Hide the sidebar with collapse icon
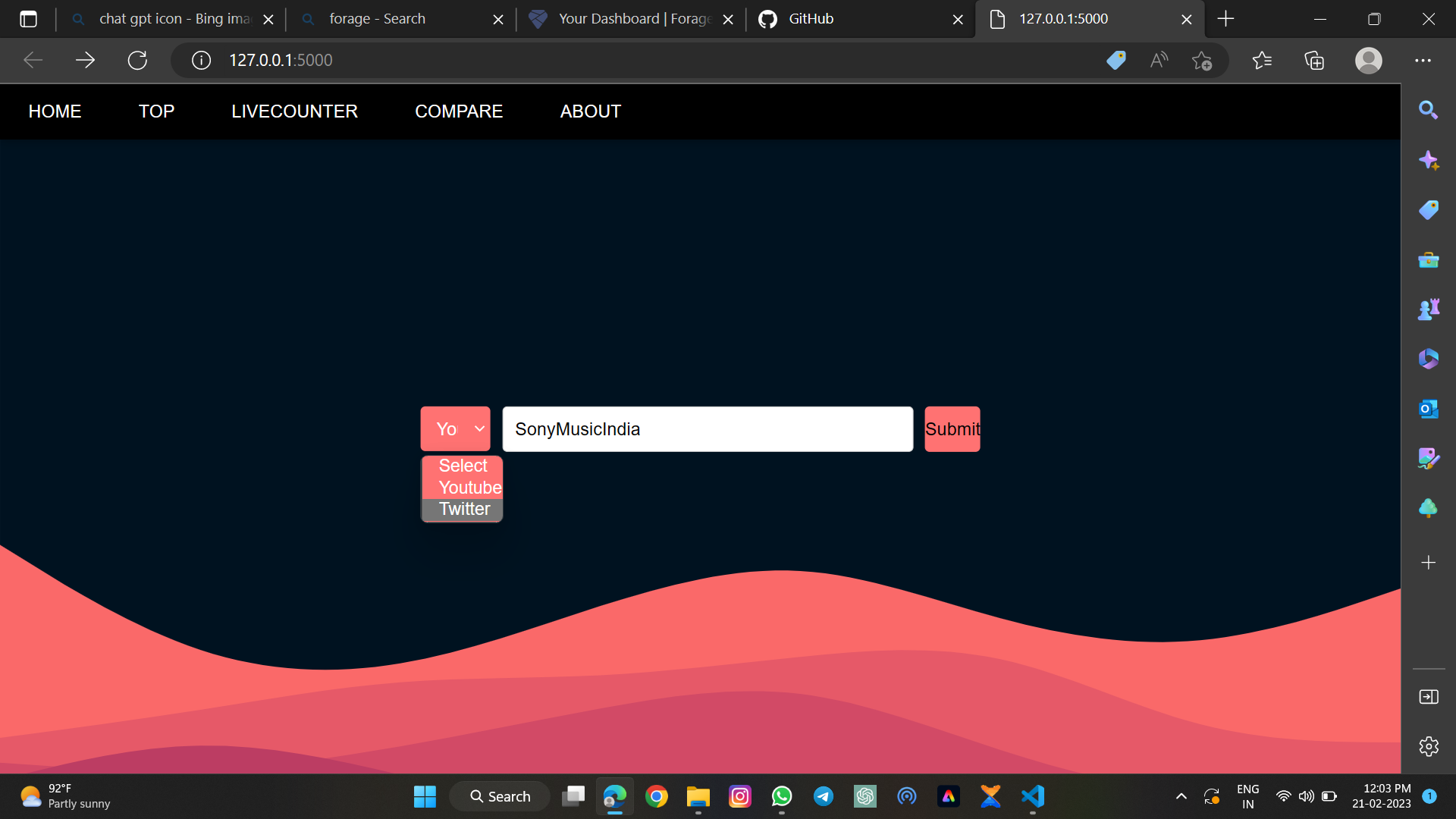1456x819 pixels. coord(1429,697)
